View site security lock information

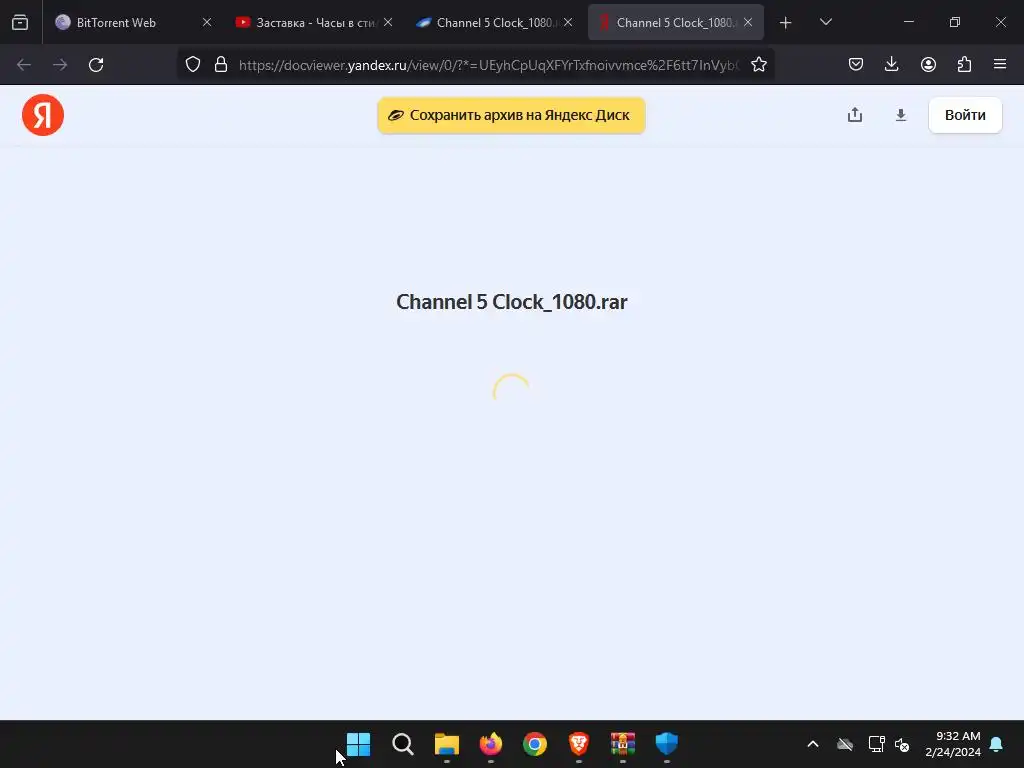(221, 64)
